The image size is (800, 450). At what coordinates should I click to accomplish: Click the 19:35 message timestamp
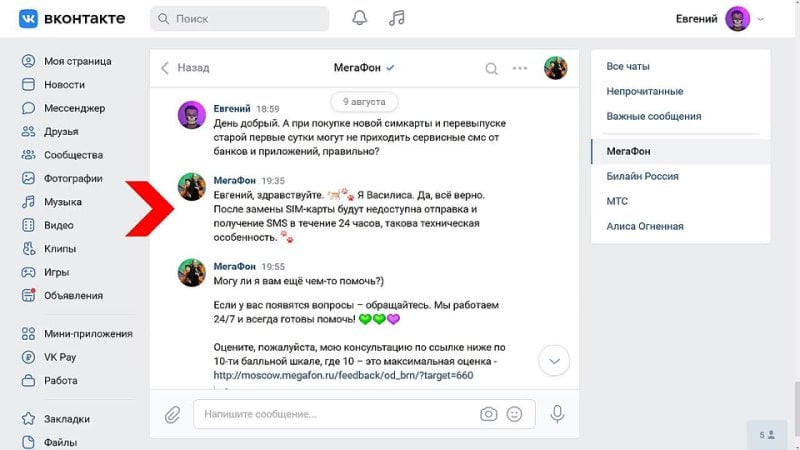point(273,181)
